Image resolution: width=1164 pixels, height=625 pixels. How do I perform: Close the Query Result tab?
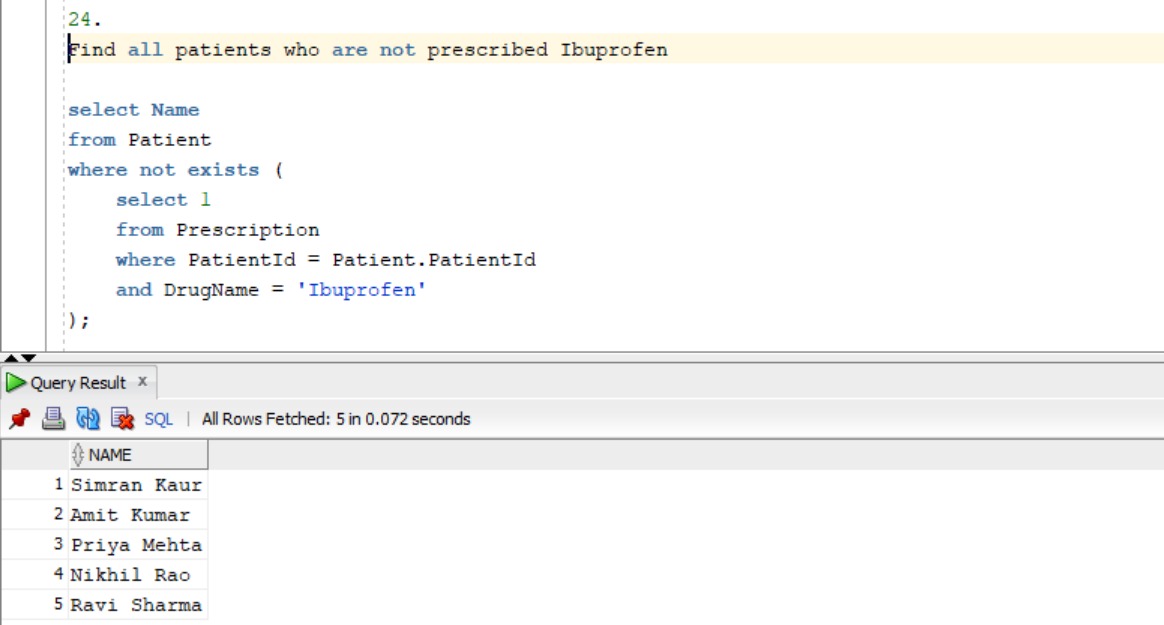[x=140, y=380]
